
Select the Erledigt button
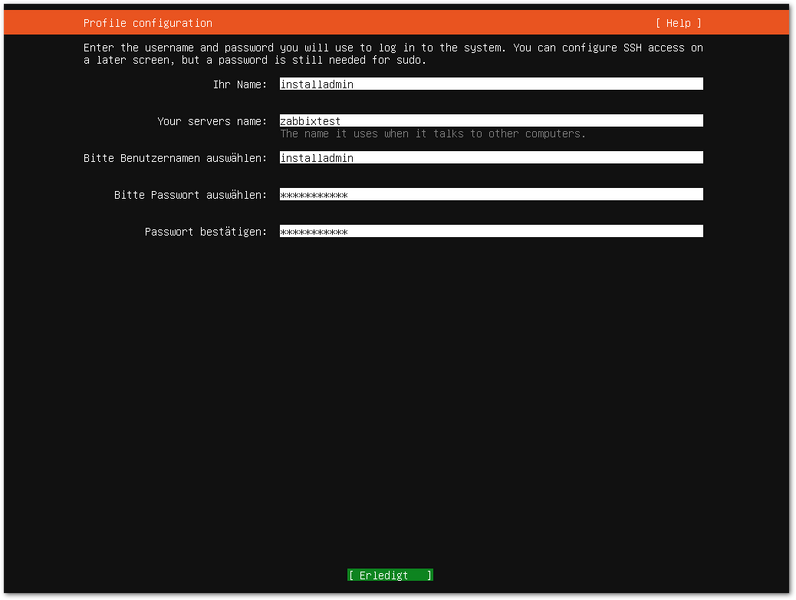click(390, 575)
